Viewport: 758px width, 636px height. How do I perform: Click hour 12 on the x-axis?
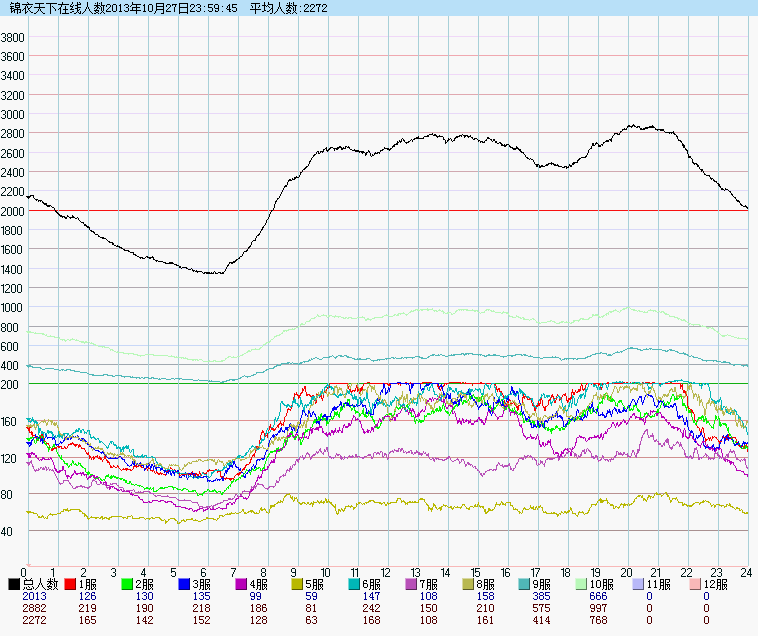pos(386,573)
